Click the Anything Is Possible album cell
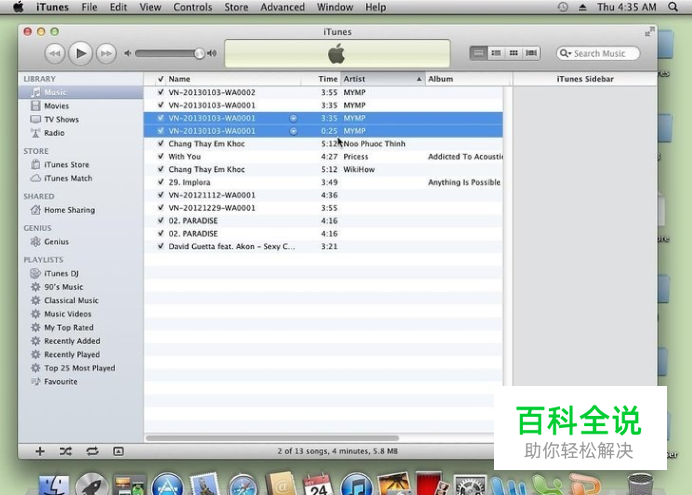The width and height of the screenshot is (692, 495). click(464, 182)
